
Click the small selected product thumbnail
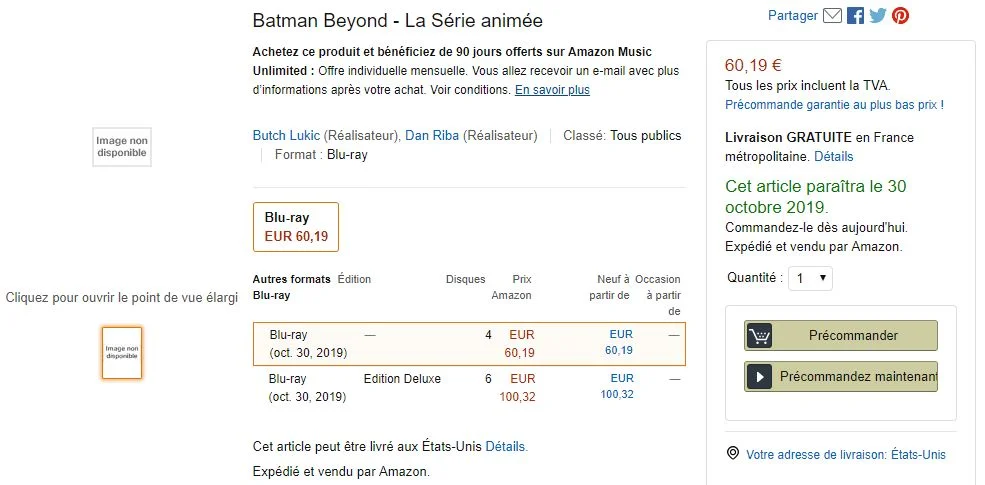pyautogui.click(x=122, y=353)
